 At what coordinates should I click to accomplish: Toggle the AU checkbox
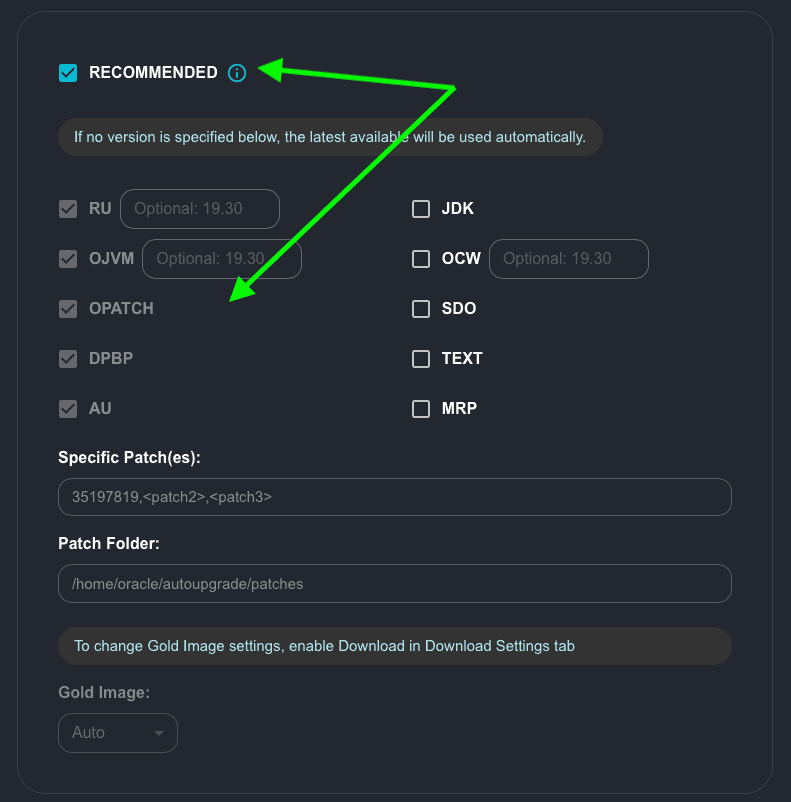pyautogui.click(x=68, y=409)
